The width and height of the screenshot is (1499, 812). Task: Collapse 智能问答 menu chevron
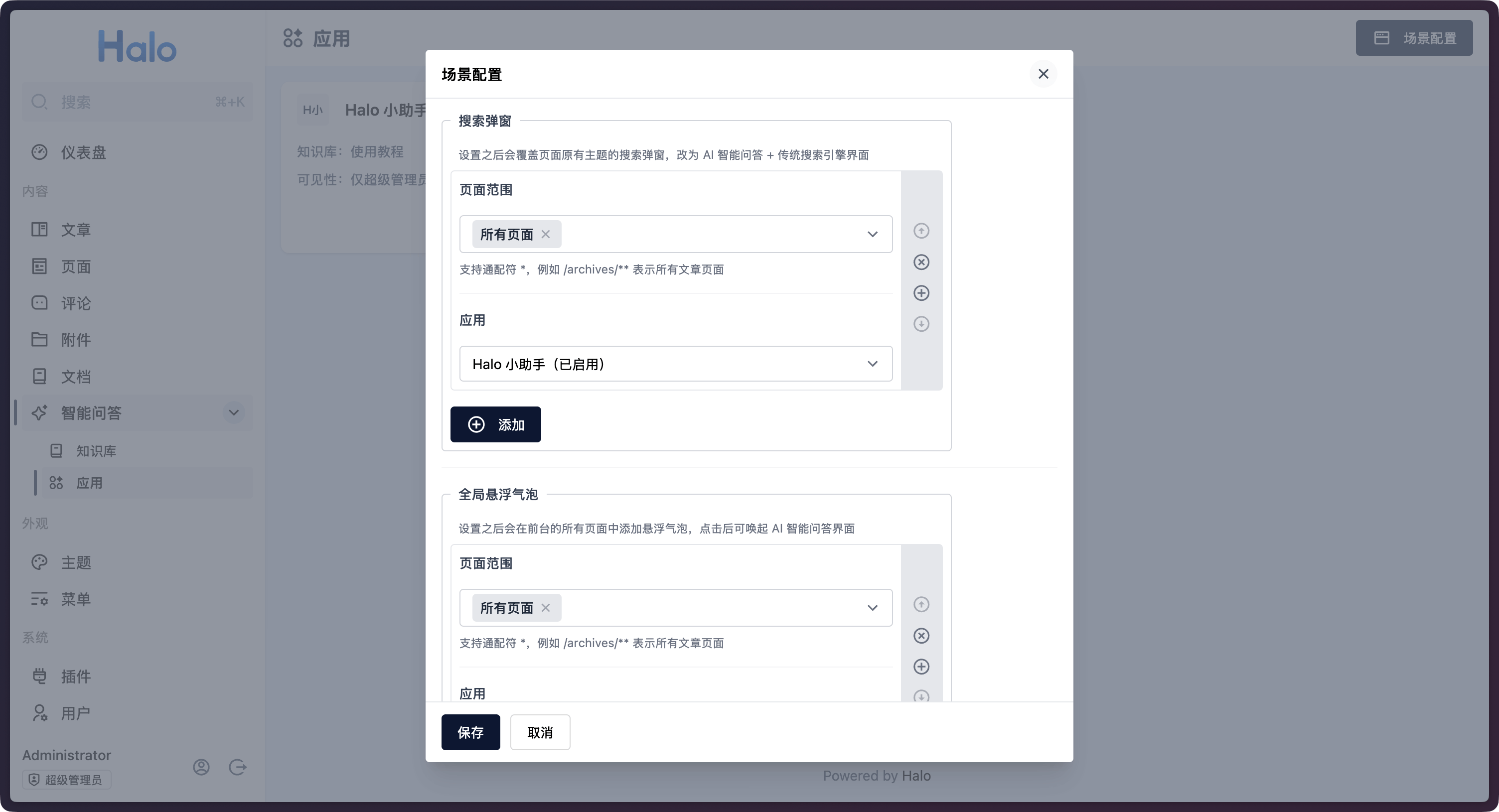click(233, 412)
